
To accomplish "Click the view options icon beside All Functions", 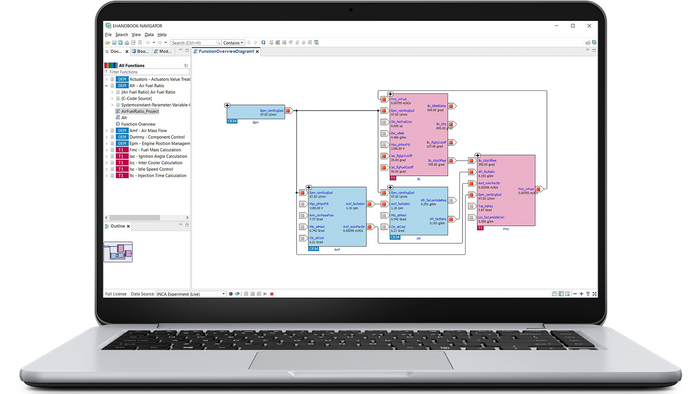I will [x=186, y=66].
